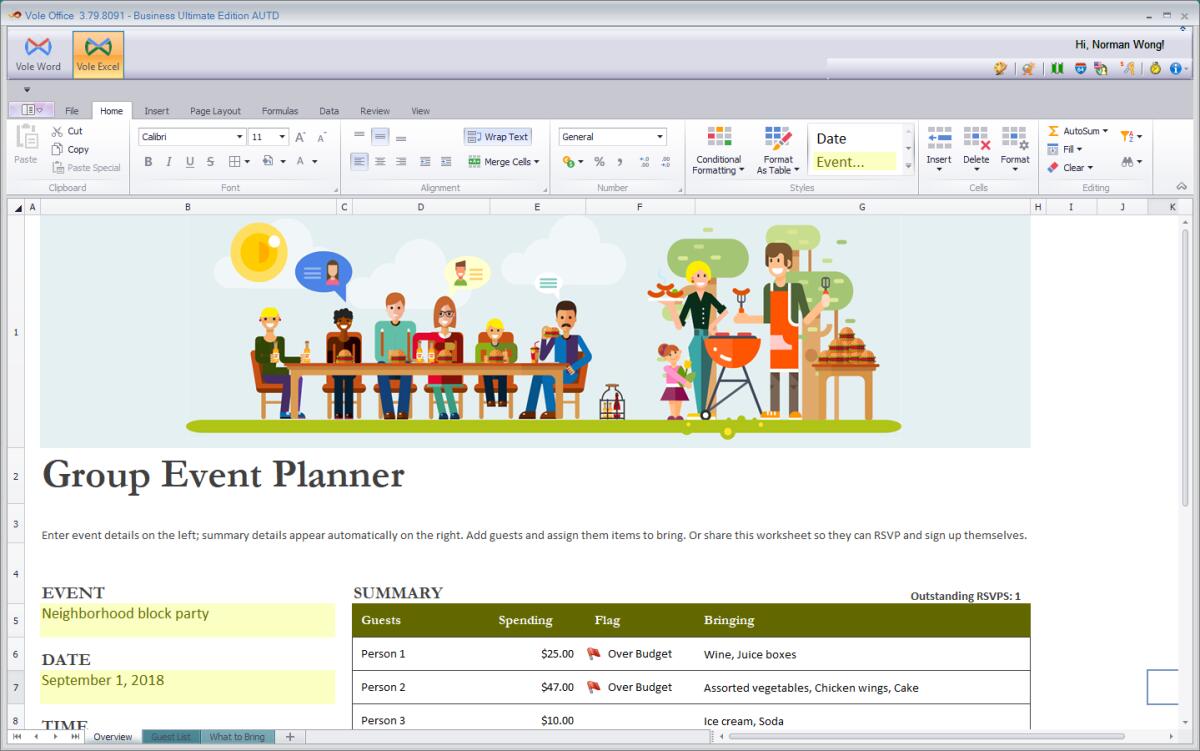Screen dimensions: 1200x751
Task: Switch to the Formulas ribbon tab
Action: (x=280, y=110)
